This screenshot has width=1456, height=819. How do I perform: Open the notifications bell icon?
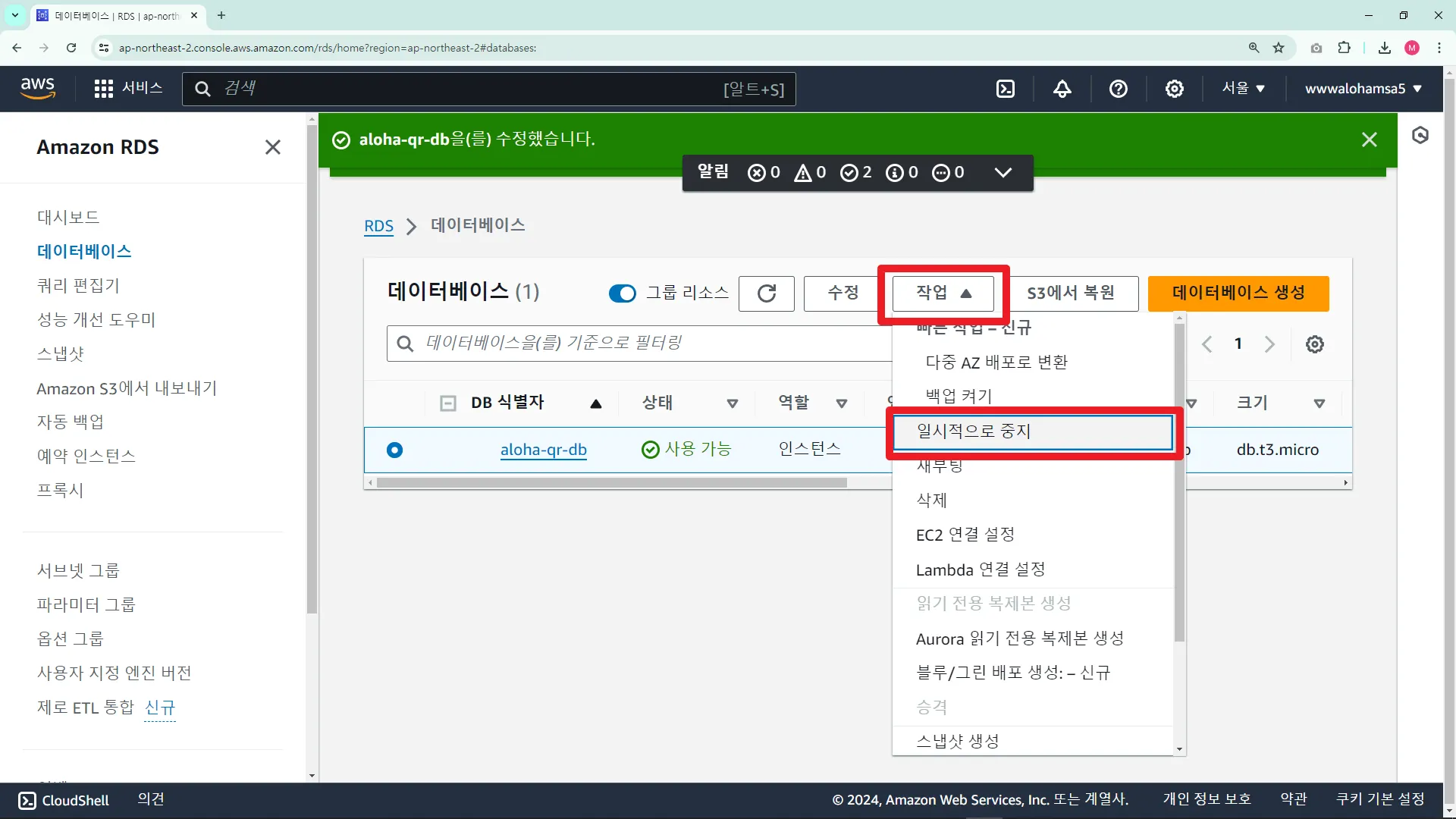click(x=1062, y=89)
